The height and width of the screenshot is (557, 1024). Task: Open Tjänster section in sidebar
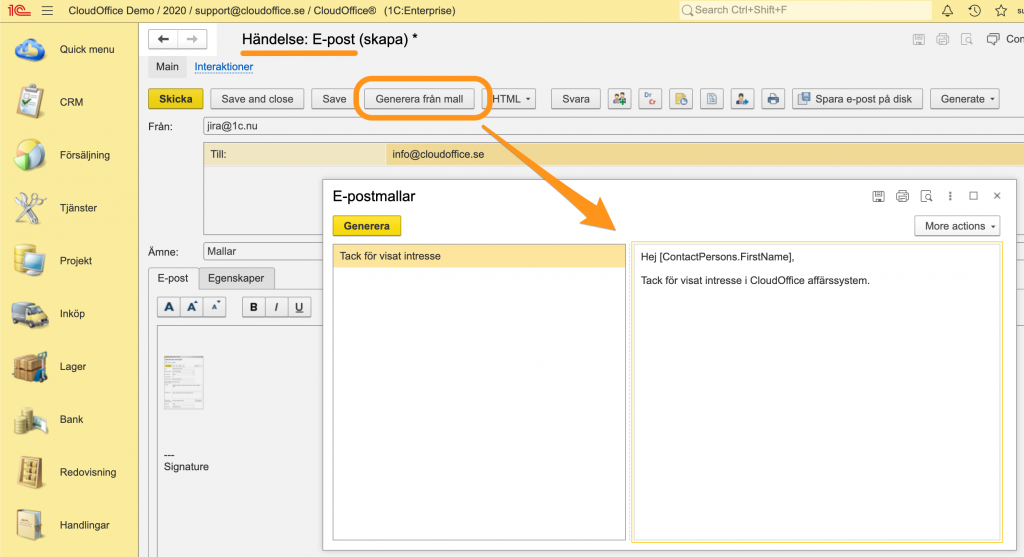[69, 208]
